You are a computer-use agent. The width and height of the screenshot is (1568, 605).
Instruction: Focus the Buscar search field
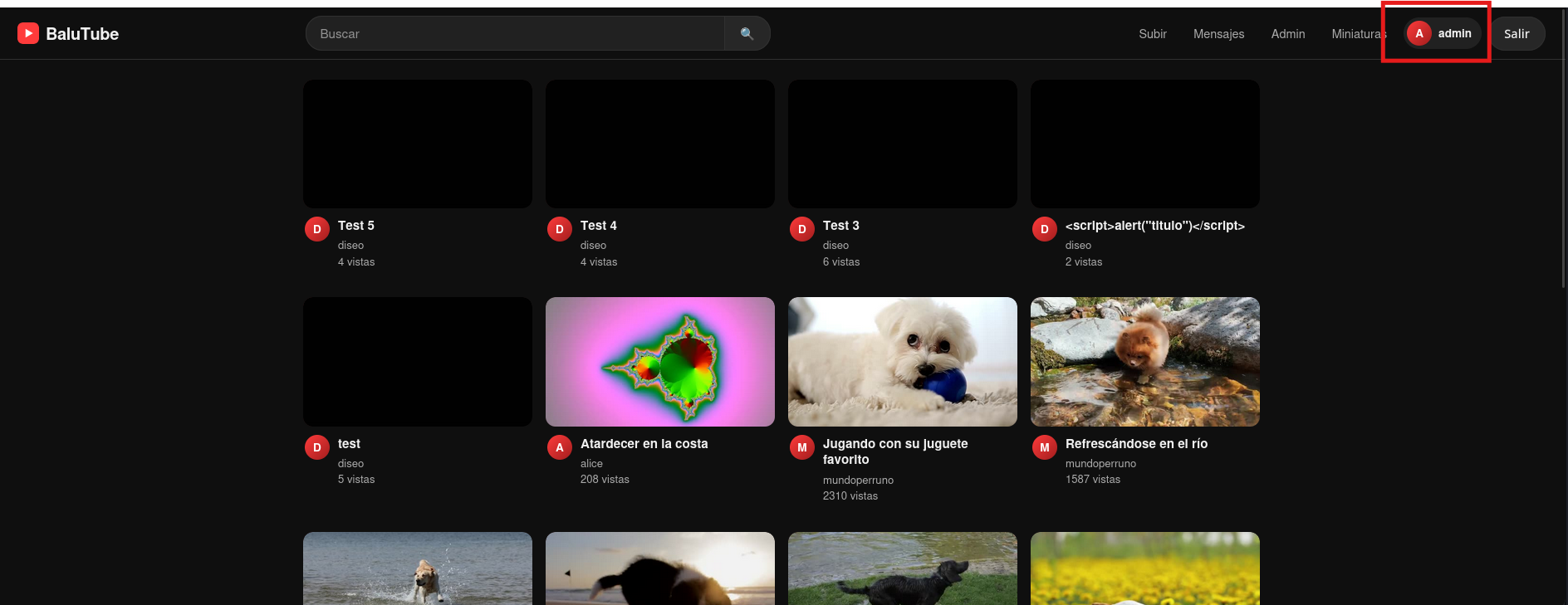pos(515,33)
